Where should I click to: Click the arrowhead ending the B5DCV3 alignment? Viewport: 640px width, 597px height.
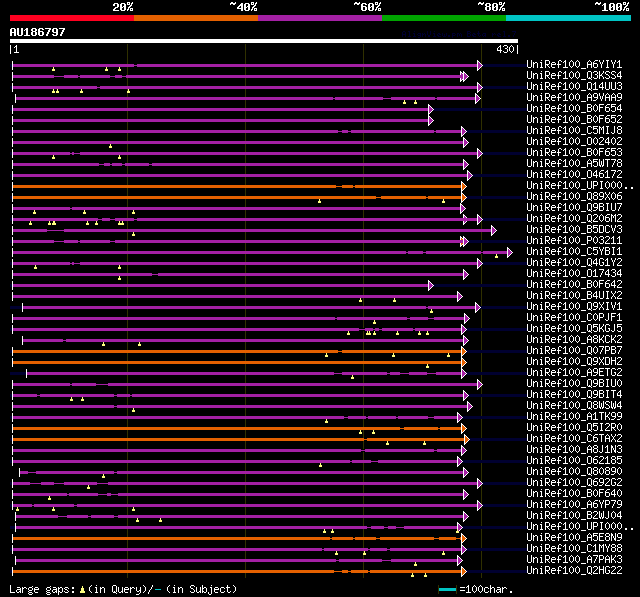point(493,231)
